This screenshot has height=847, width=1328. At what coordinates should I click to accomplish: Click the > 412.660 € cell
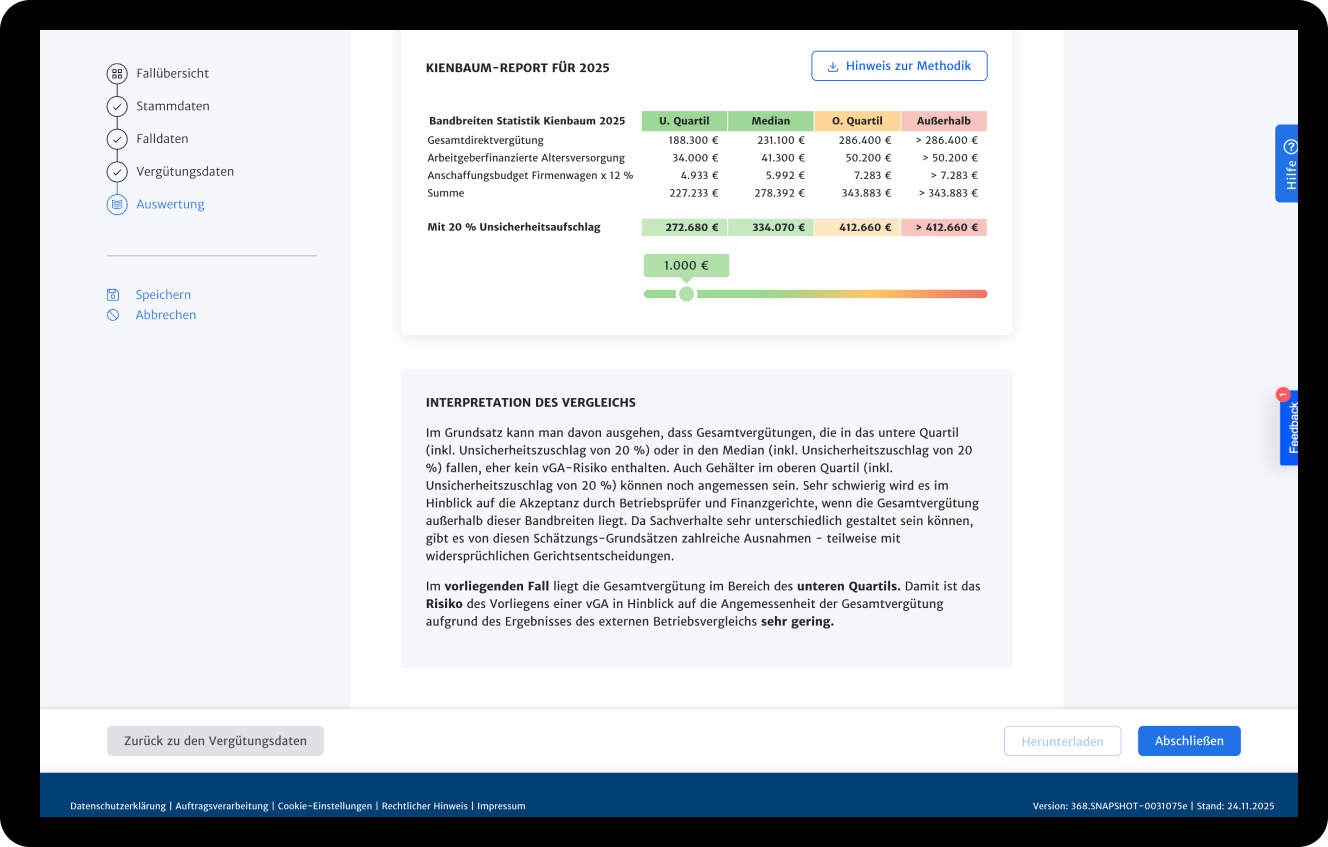[x=944, y=227]
